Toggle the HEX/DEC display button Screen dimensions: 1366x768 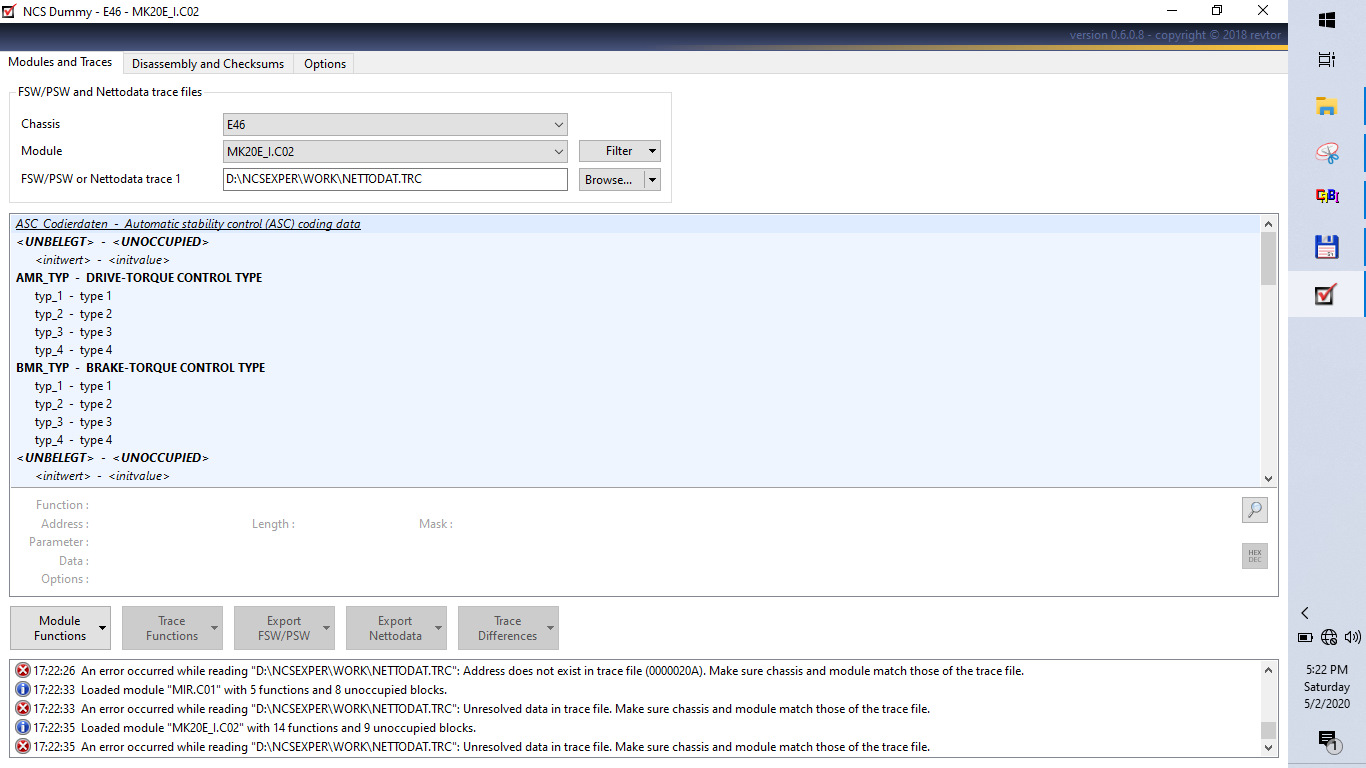[x=1254, y=556]
